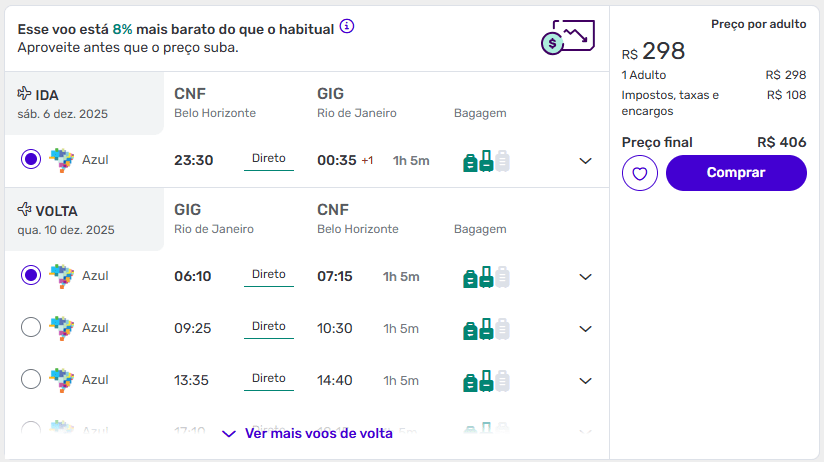Select the 23:30 outbound flight radio button
This screenshot has width=824, height=462.
[x=31, y=159]
